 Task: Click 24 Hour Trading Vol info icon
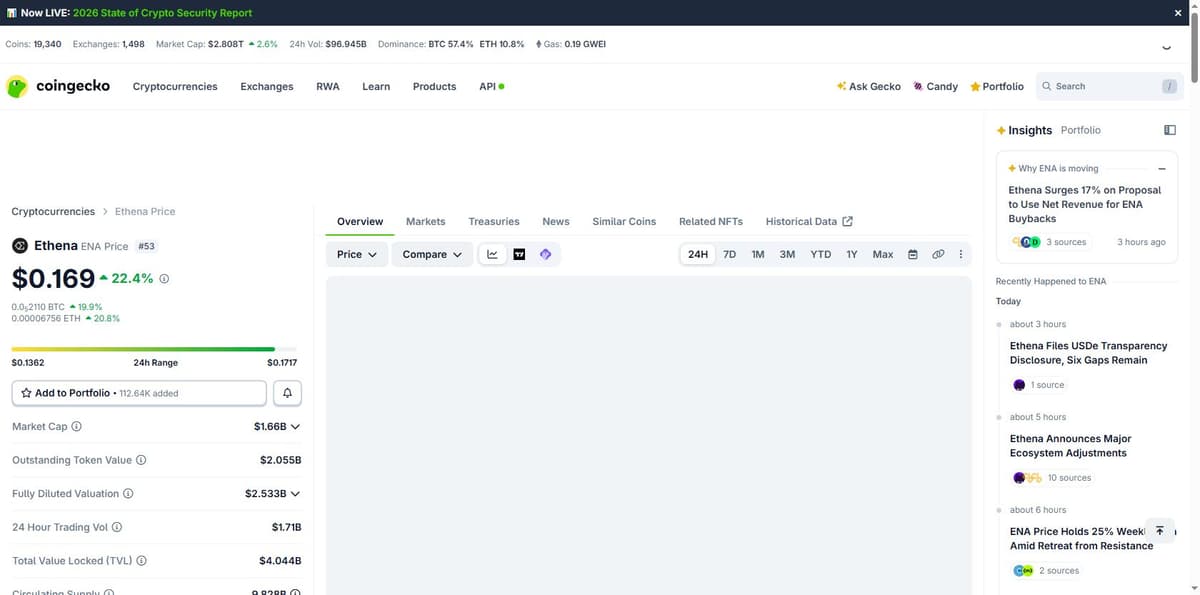(117, 528)
